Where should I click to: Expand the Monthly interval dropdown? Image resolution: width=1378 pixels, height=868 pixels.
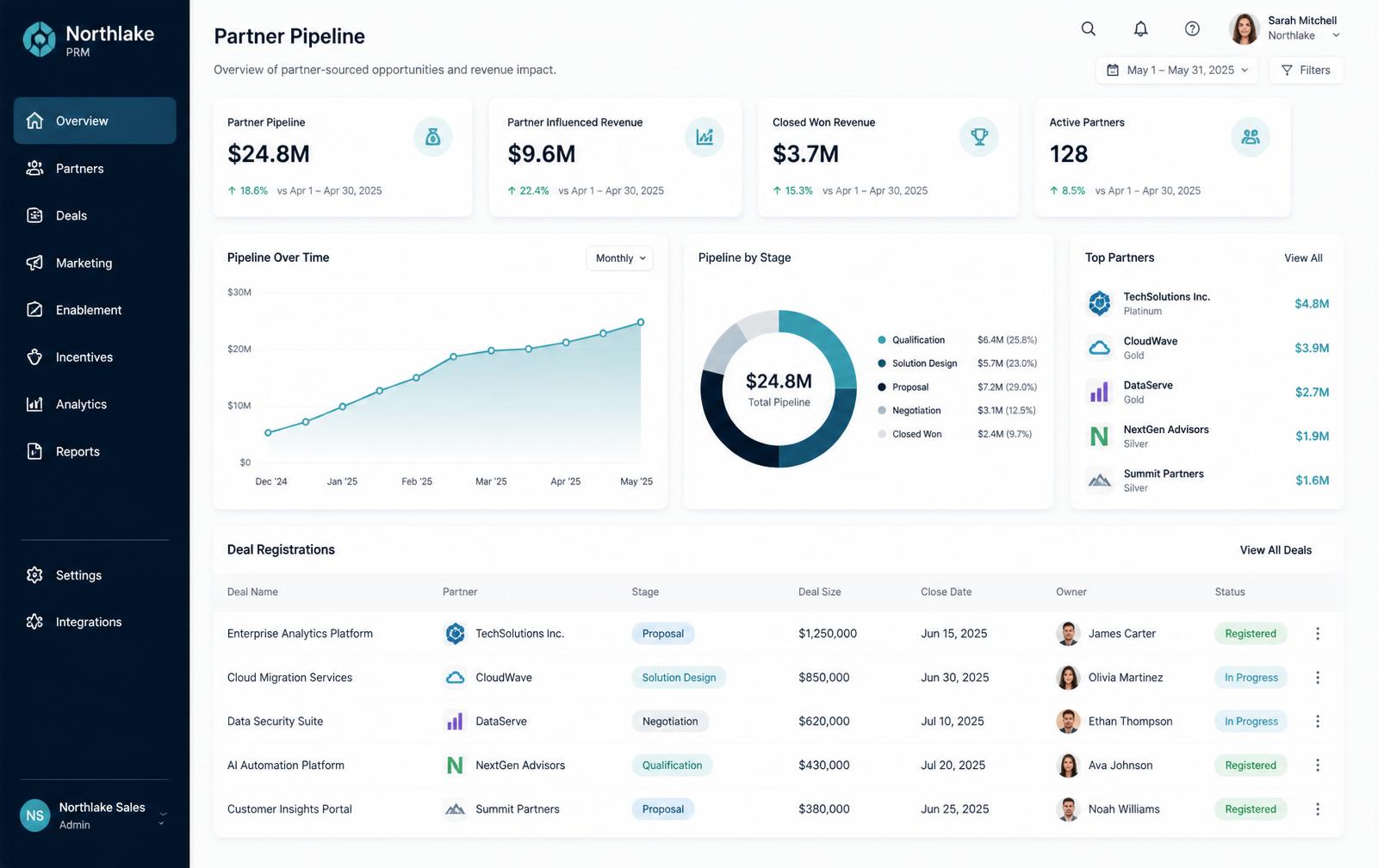(x=620, y=258)
